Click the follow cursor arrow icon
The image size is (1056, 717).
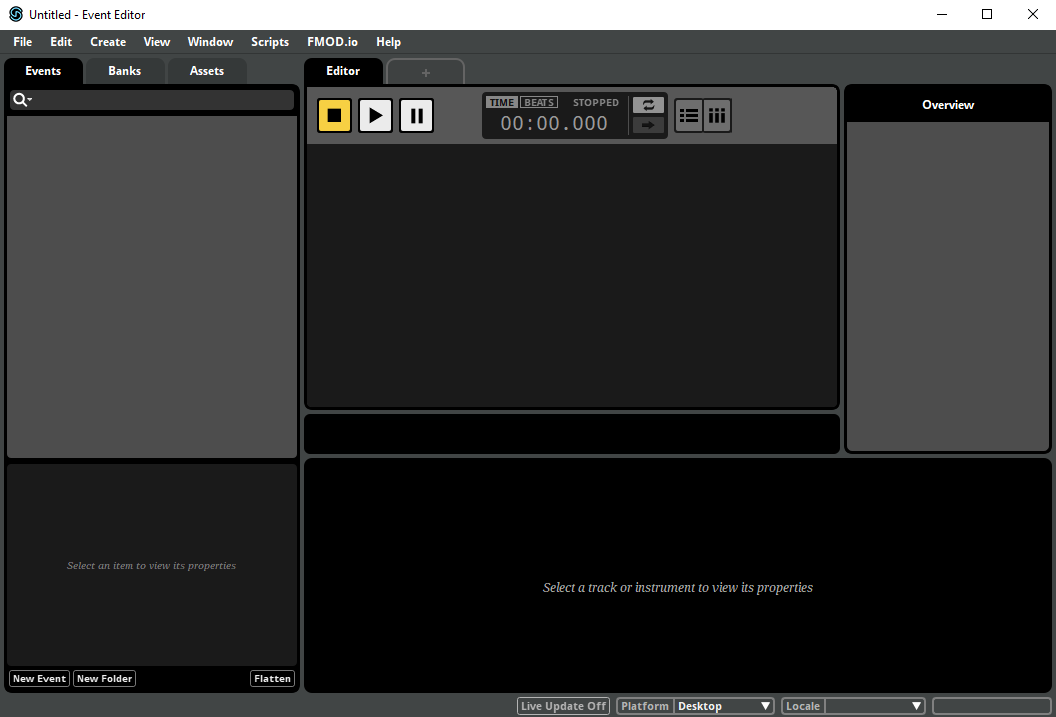(648, 125)
